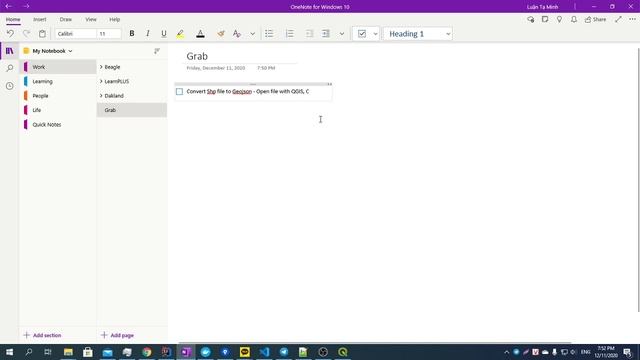Navigate back with the title bar arrow

[x=9, y=6]
